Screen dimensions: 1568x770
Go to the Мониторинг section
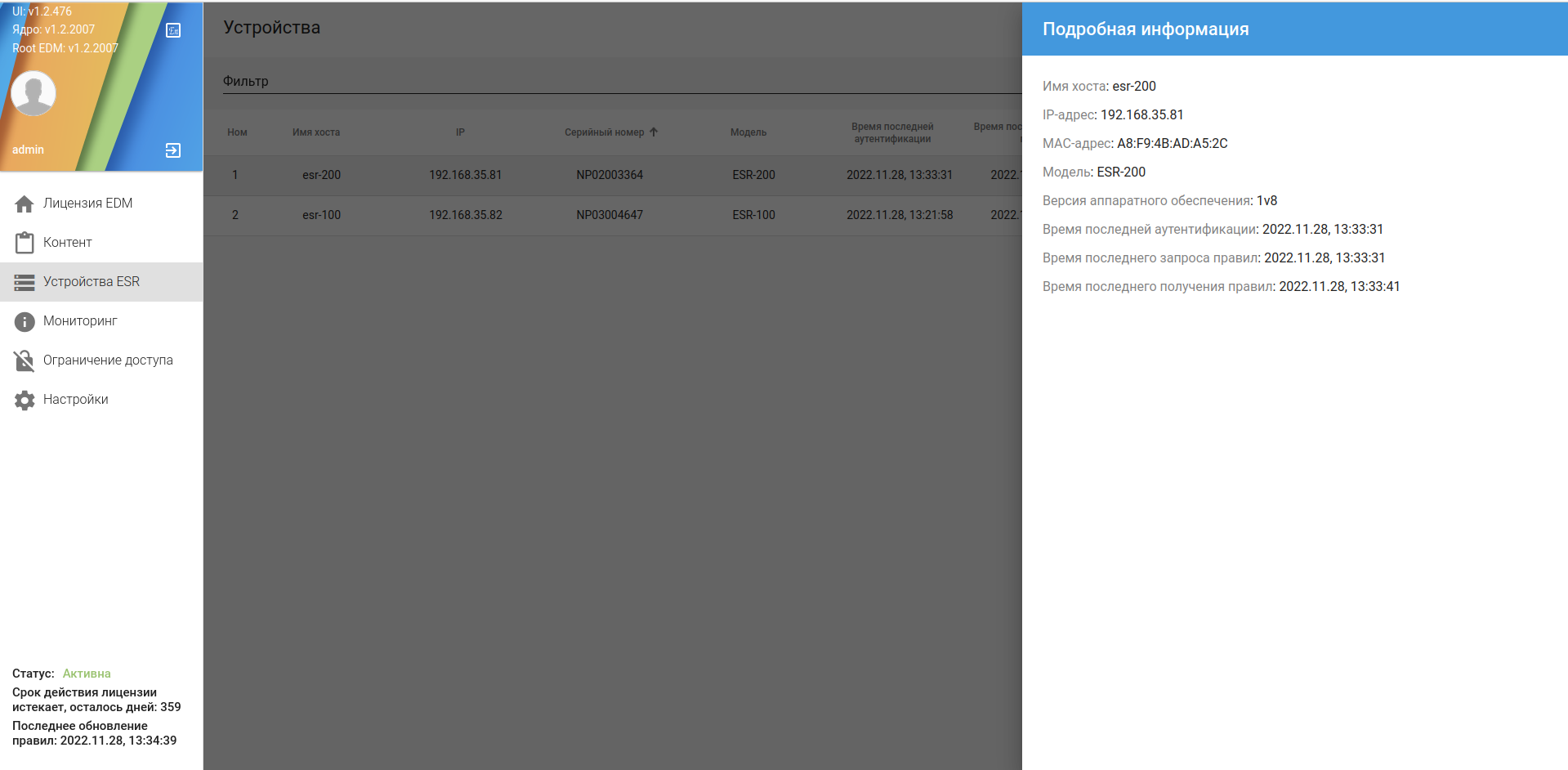pyautogui.click(x=101, y=321)
